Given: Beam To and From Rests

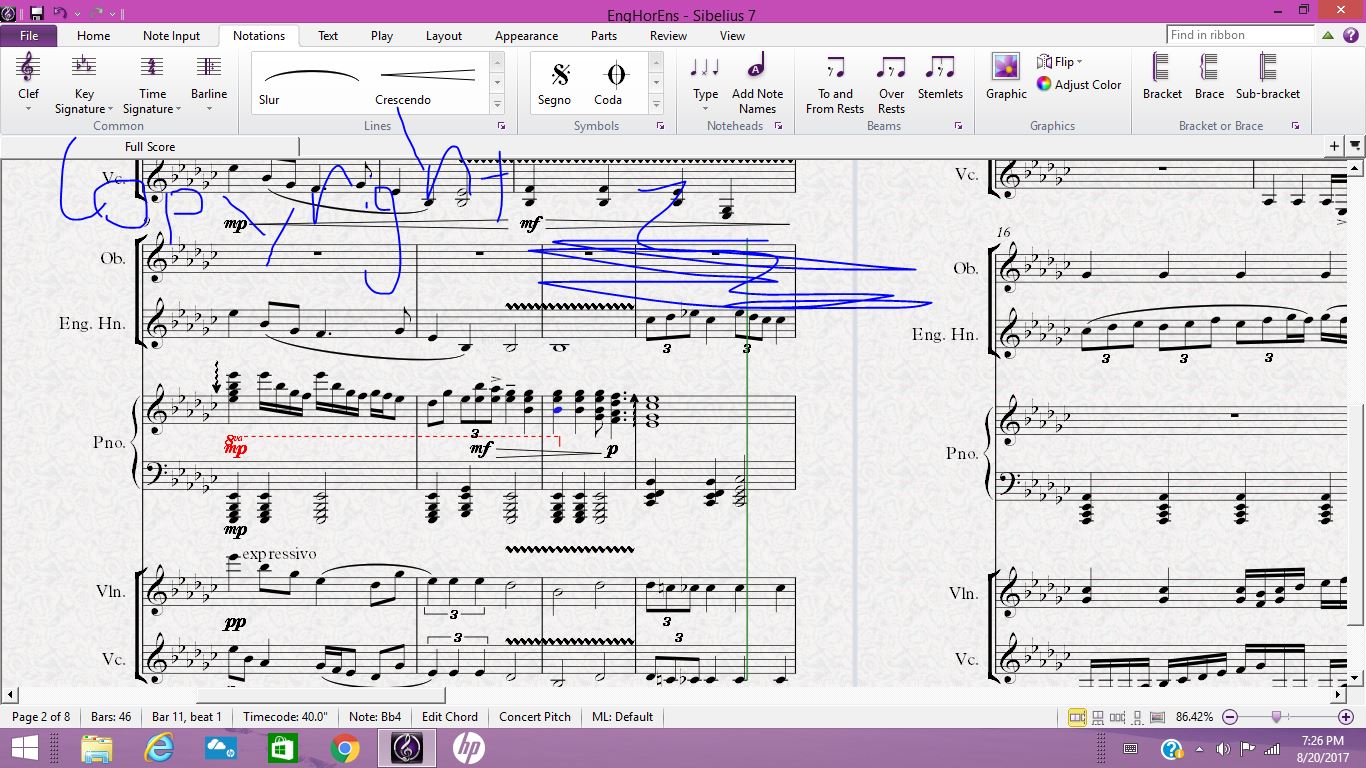Looking at the screenshot, I should pos(835,84).
